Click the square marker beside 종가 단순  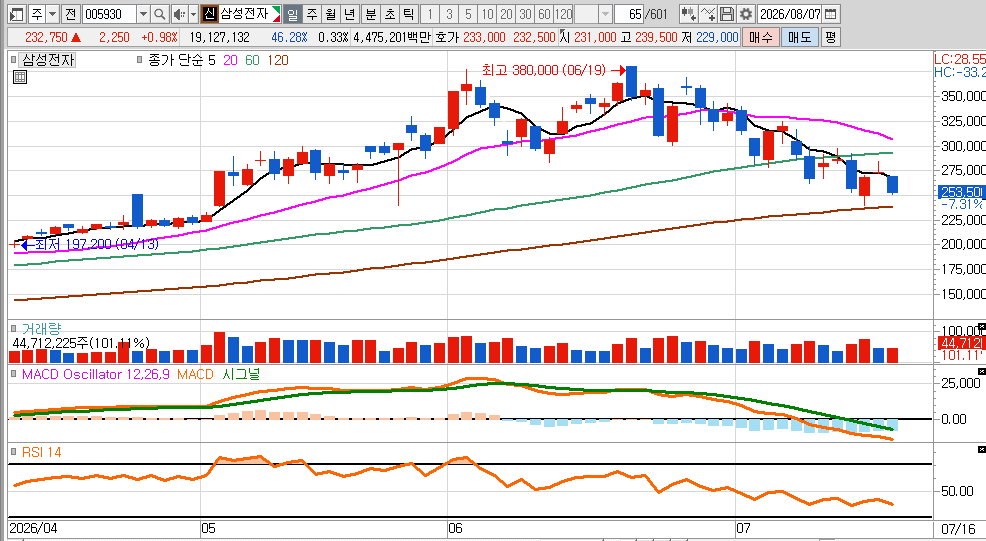(x=139, y=60)
